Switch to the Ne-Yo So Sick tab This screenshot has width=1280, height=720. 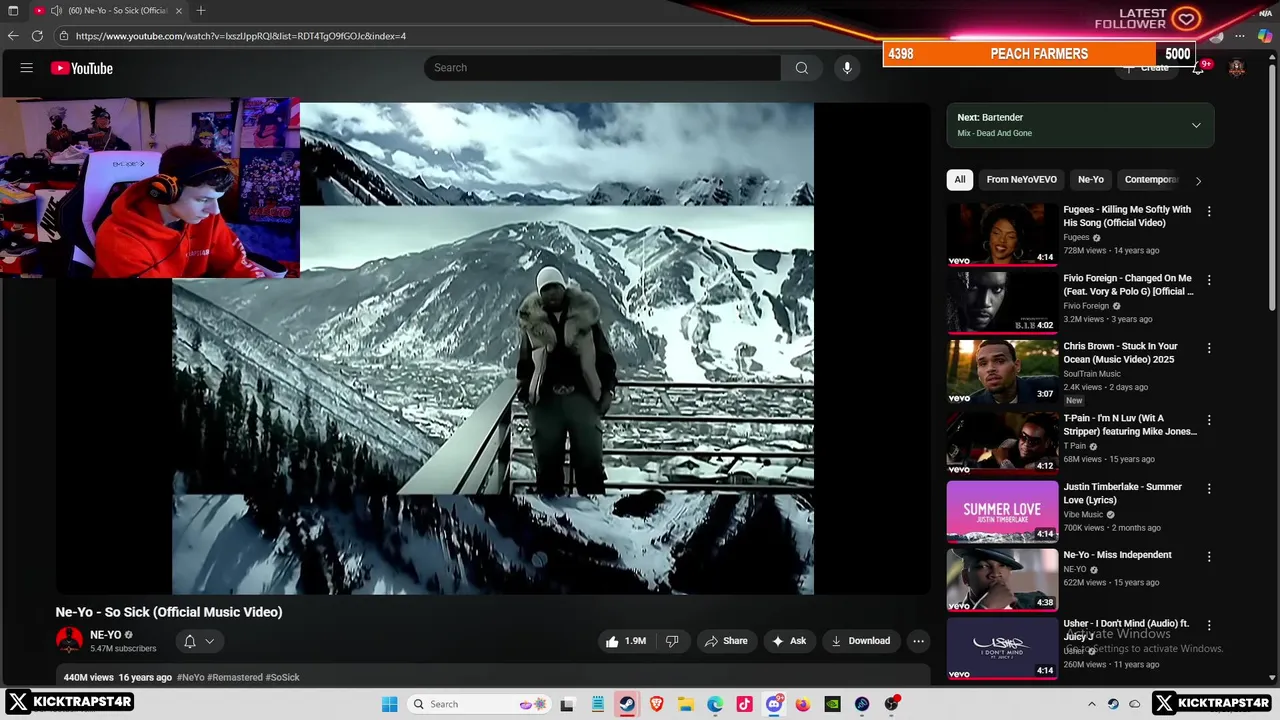110,10
